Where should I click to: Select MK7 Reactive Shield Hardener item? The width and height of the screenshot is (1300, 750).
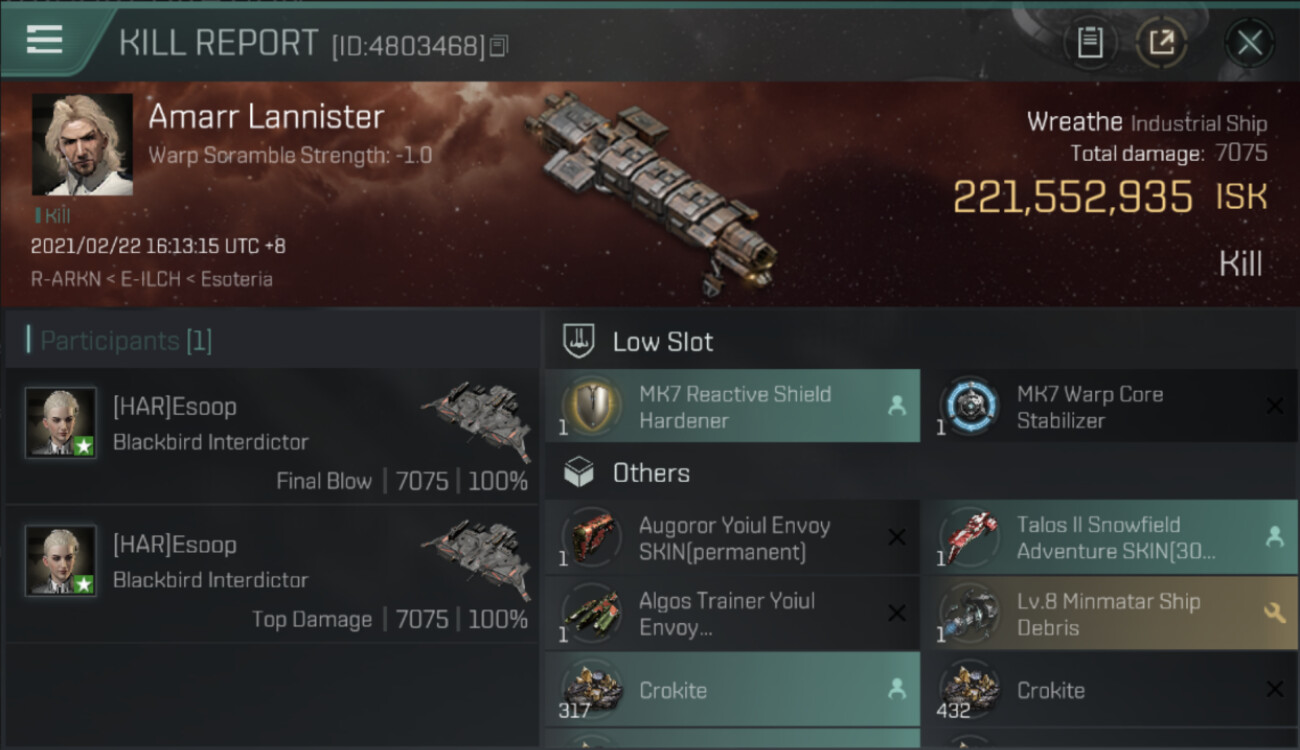[732, 407]
